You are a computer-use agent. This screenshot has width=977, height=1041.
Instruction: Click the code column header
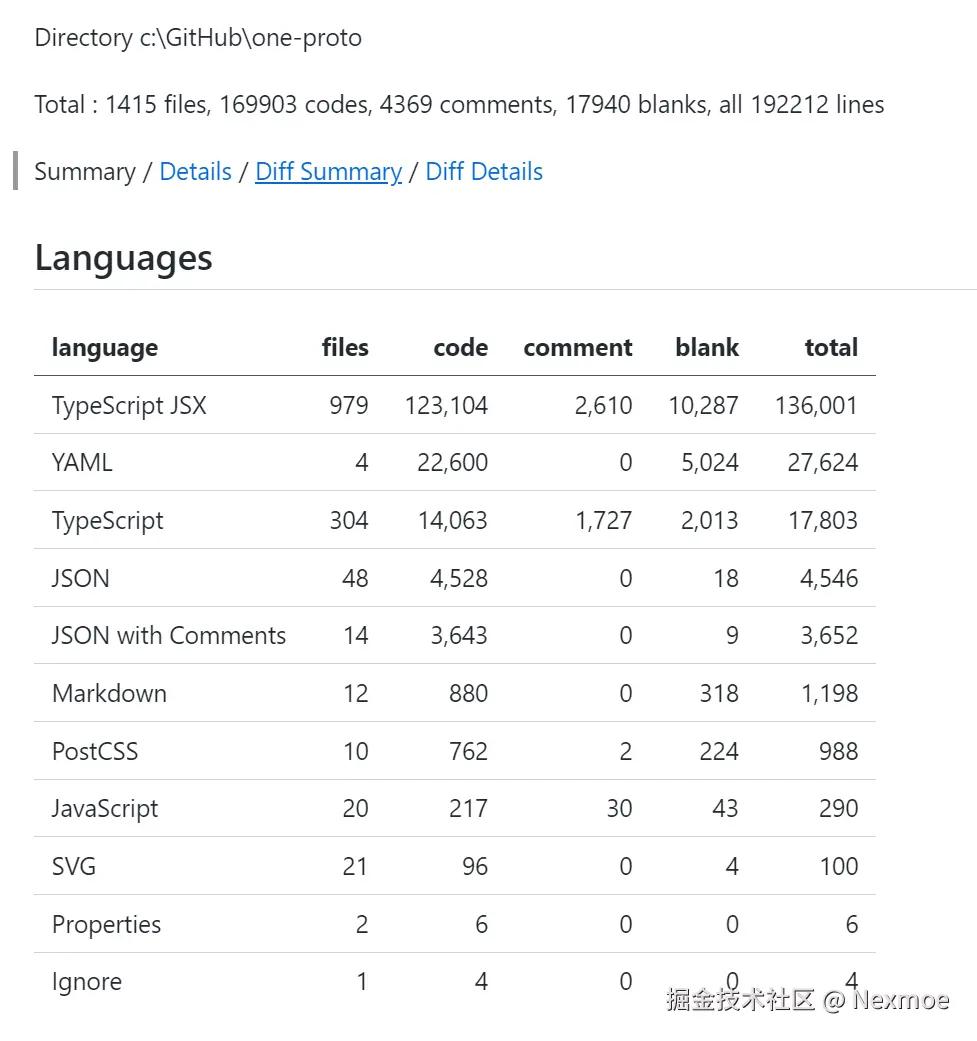tap(460, 348)
